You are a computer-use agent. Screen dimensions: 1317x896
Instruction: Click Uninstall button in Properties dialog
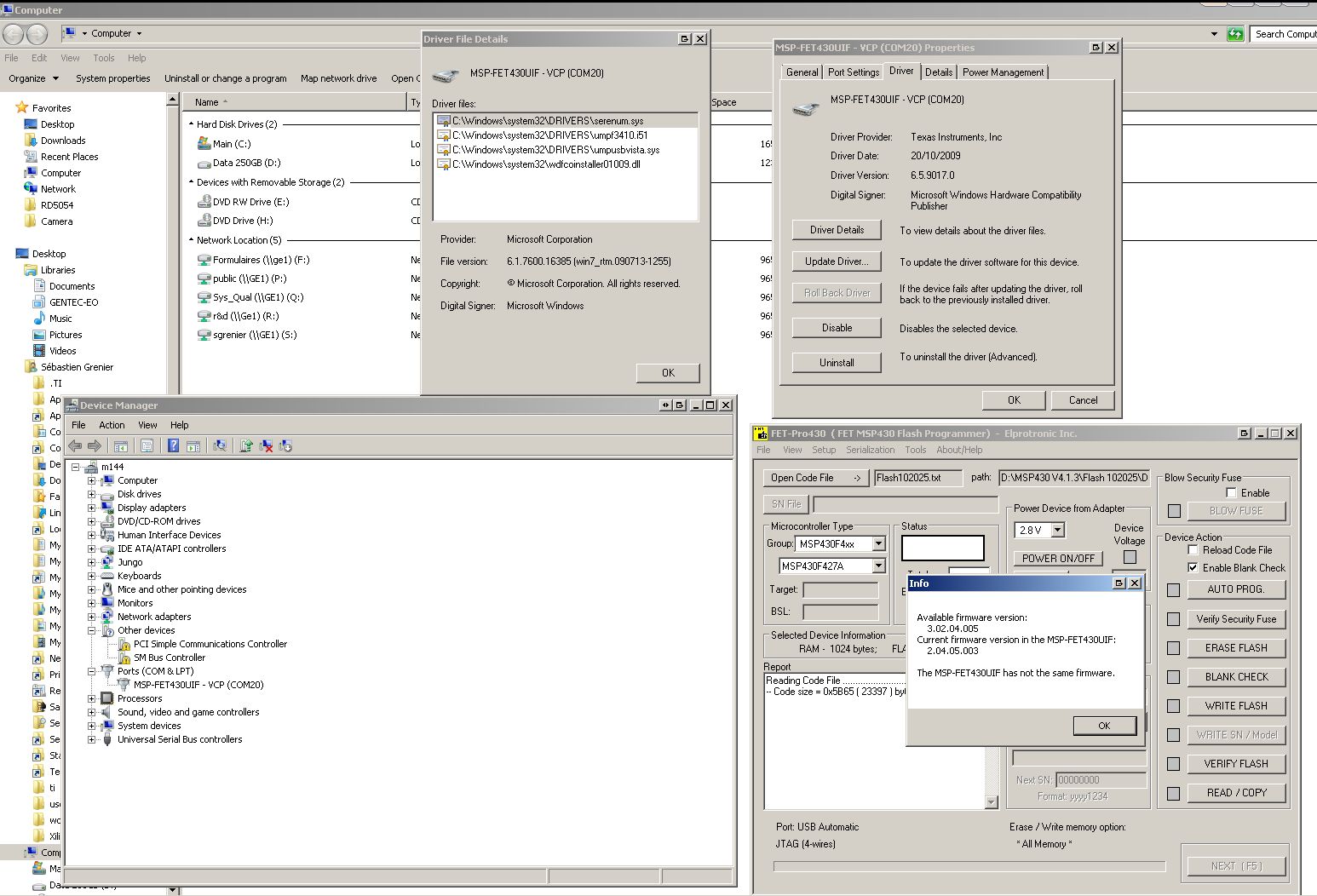click(x=837, y=362)
